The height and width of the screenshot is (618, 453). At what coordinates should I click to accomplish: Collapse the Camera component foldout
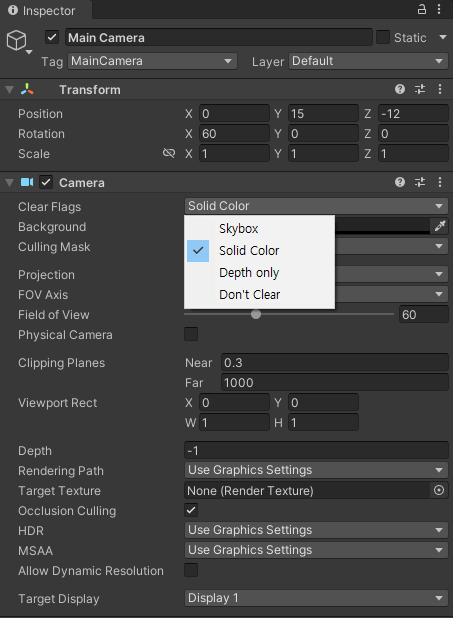tap(9, 182)
